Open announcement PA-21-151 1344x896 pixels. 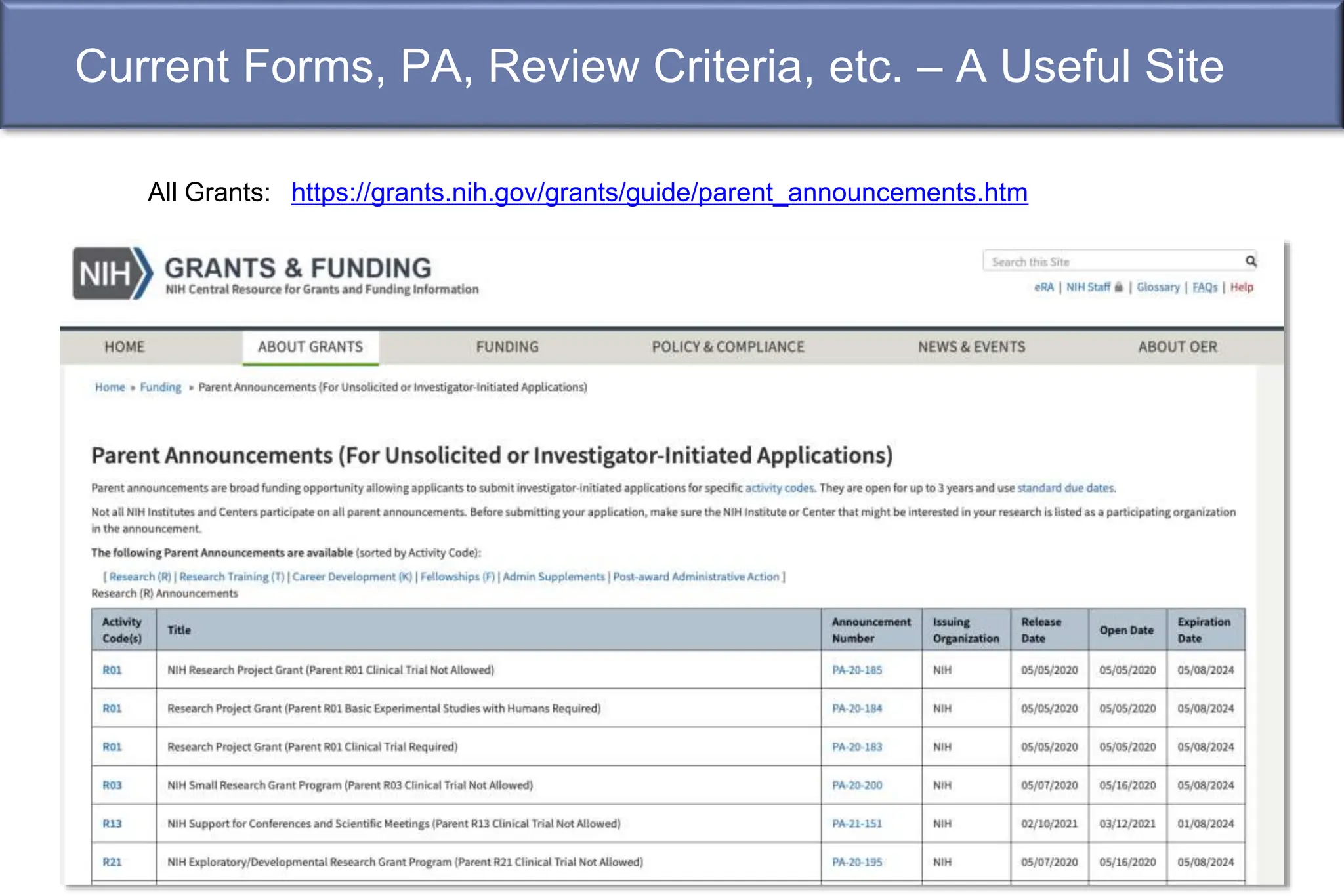tap(857, 824)
